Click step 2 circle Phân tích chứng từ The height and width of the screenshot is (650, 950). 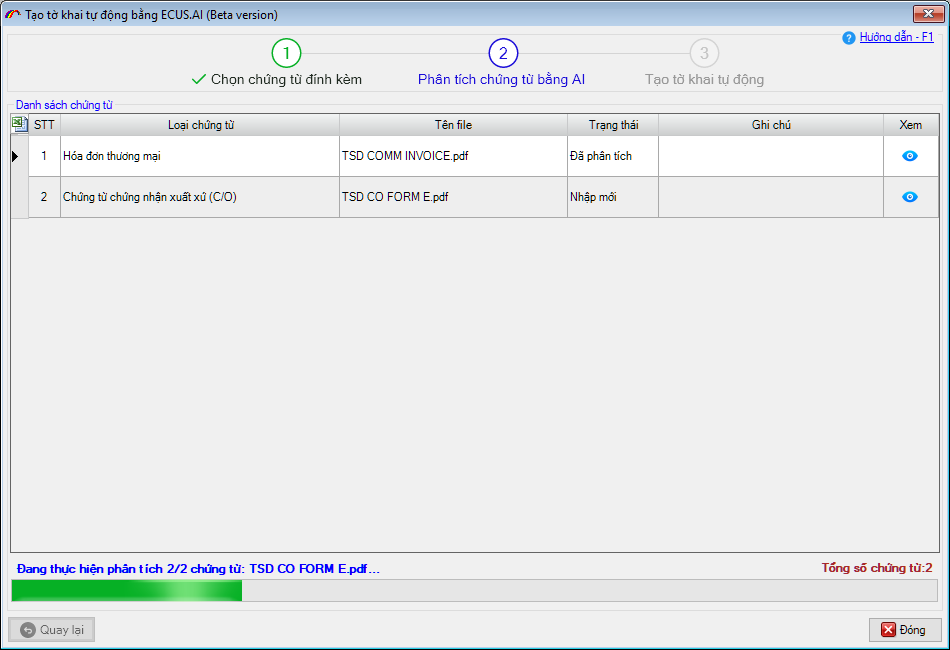(503, 53)
